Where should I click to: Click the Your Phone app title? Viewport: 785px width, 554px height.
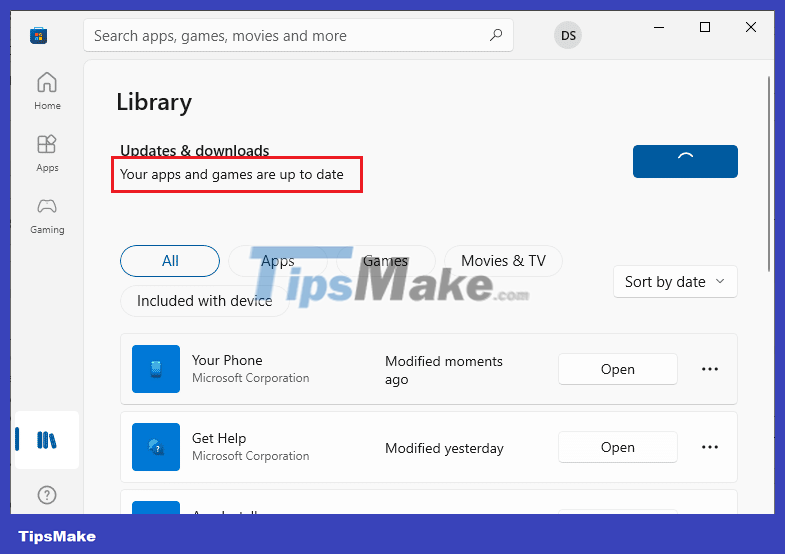227,360
